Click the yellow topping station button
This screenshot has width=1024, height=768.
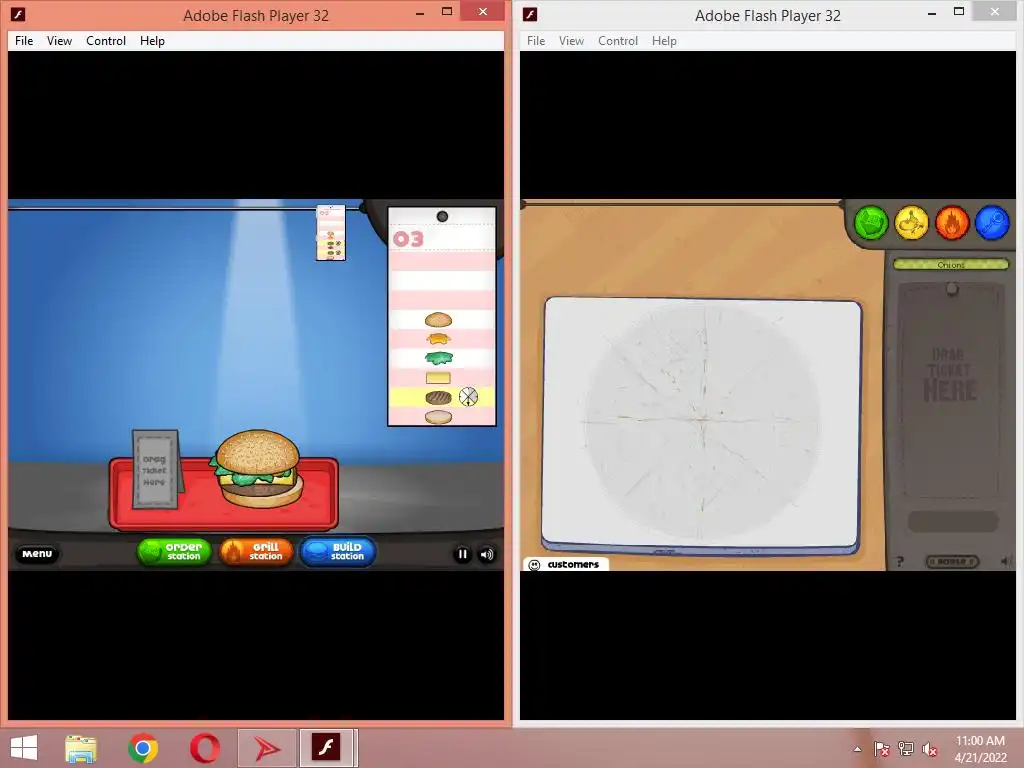[x=912, y=223]
